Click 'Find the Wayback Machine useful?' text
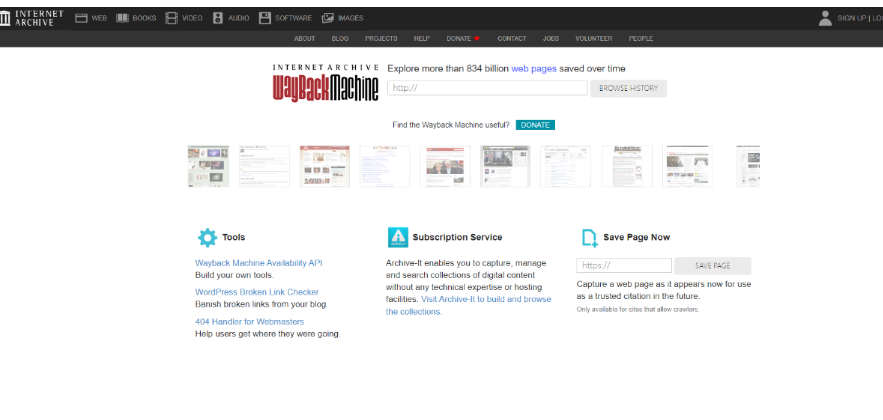 [x=451, y=125]
